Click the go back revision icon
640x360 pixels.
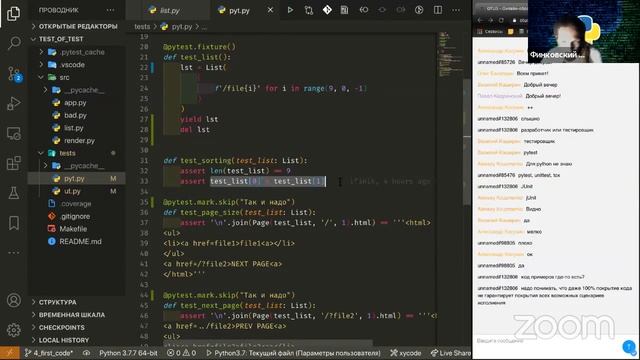(x=363, y=10)
